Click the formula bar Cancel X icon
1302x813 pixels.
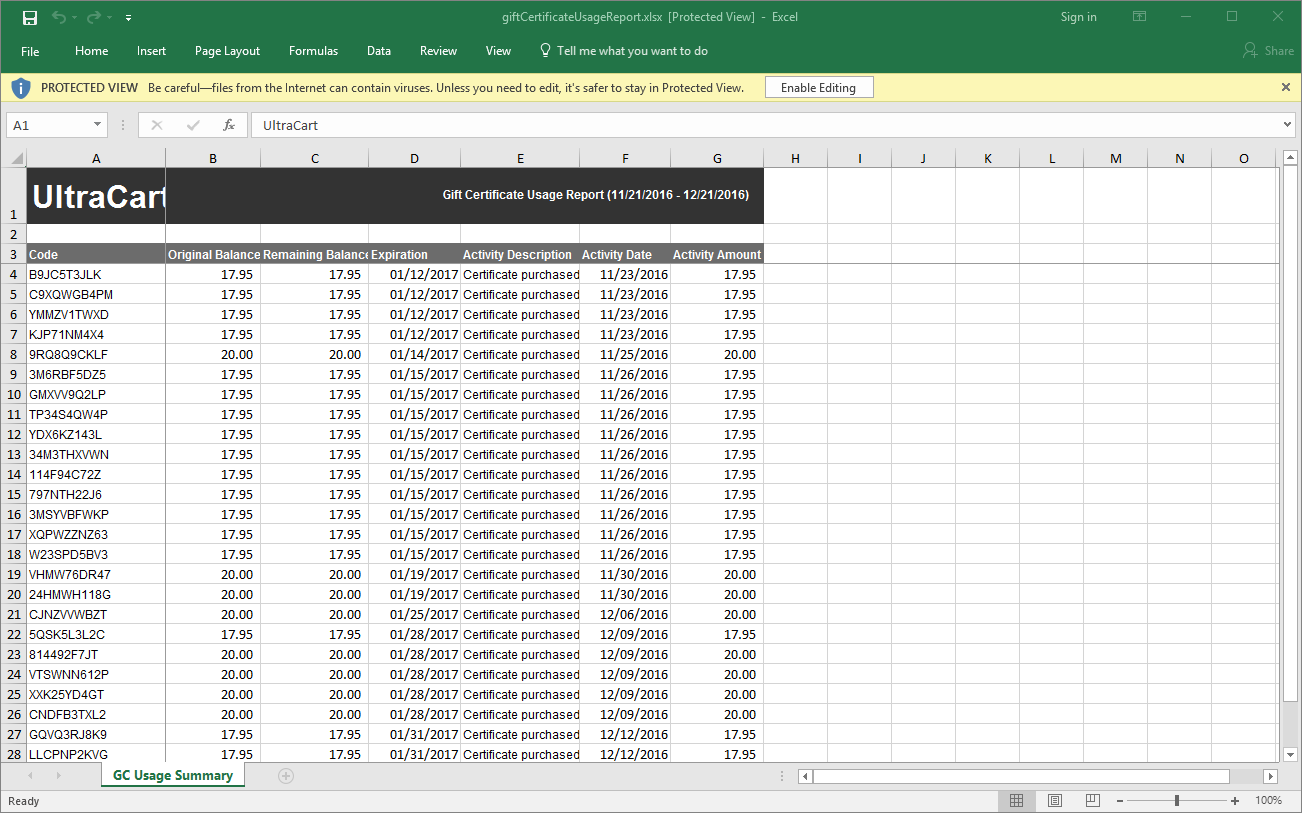tap(157, 125)
